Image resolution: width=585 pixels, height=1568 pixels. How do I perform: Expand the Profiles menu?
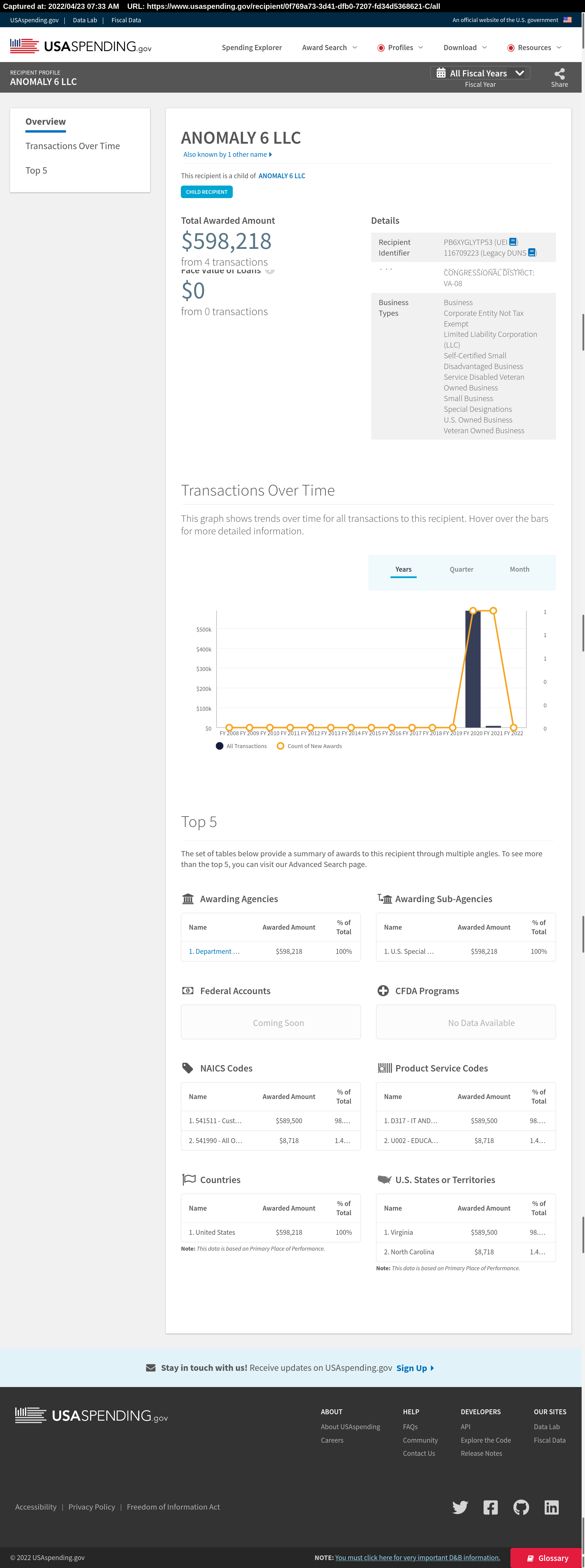tap(400, 47)
